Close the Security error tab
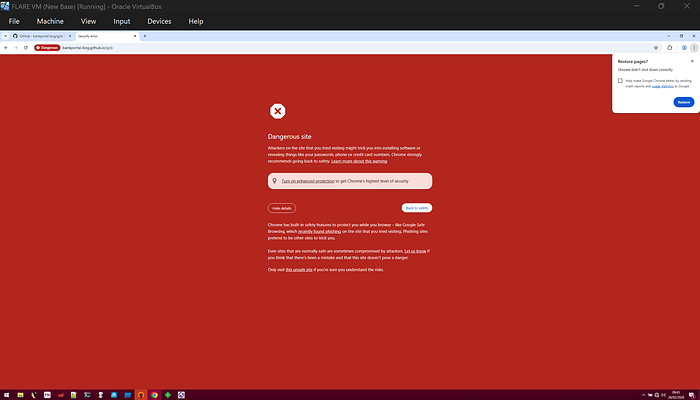 (x=135, y=36)
